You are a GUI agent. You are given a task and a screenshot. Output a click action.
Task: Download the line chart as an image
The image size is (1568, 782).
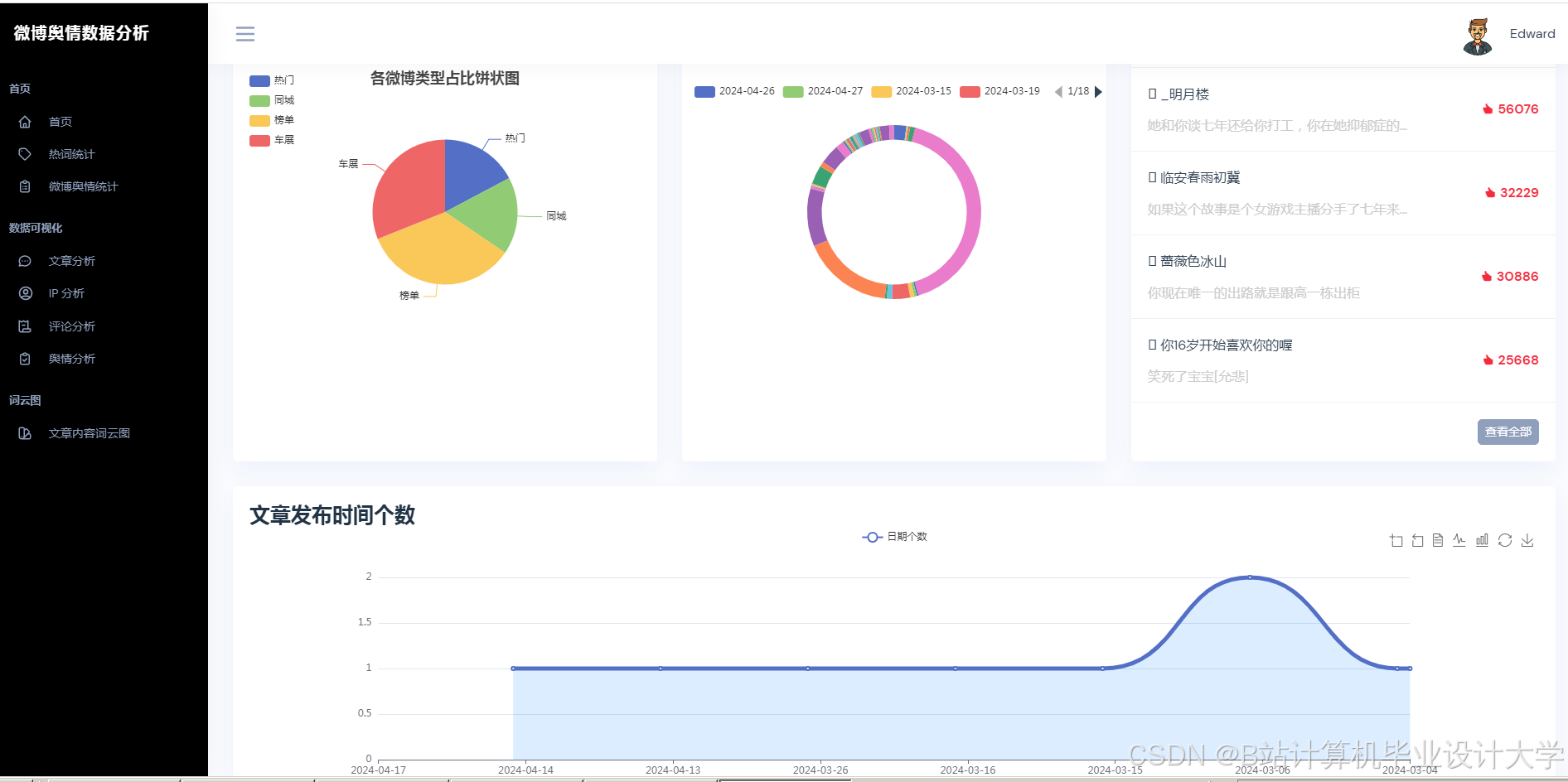[x=1527, y=540]
